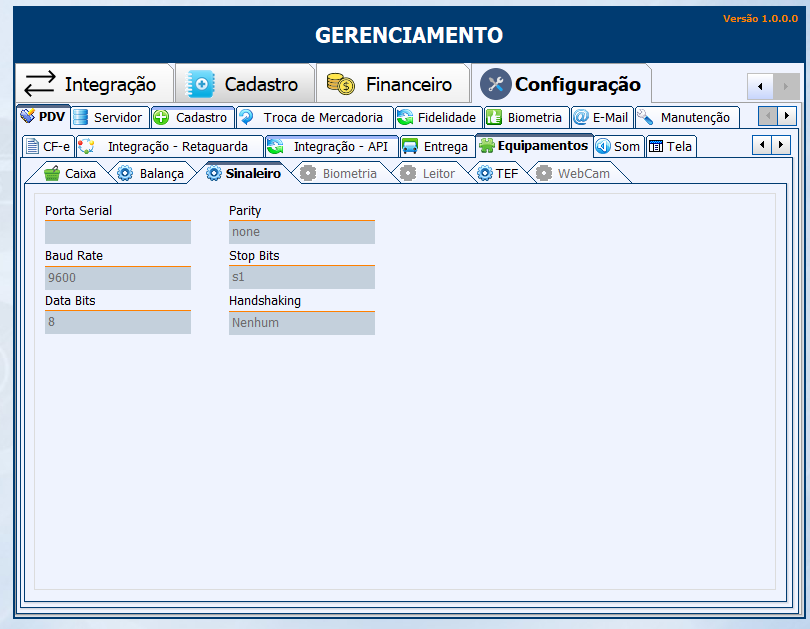Open the Som speaker icon tab
The width and height of the screenshot is (810, 629).
pos(603,146)
